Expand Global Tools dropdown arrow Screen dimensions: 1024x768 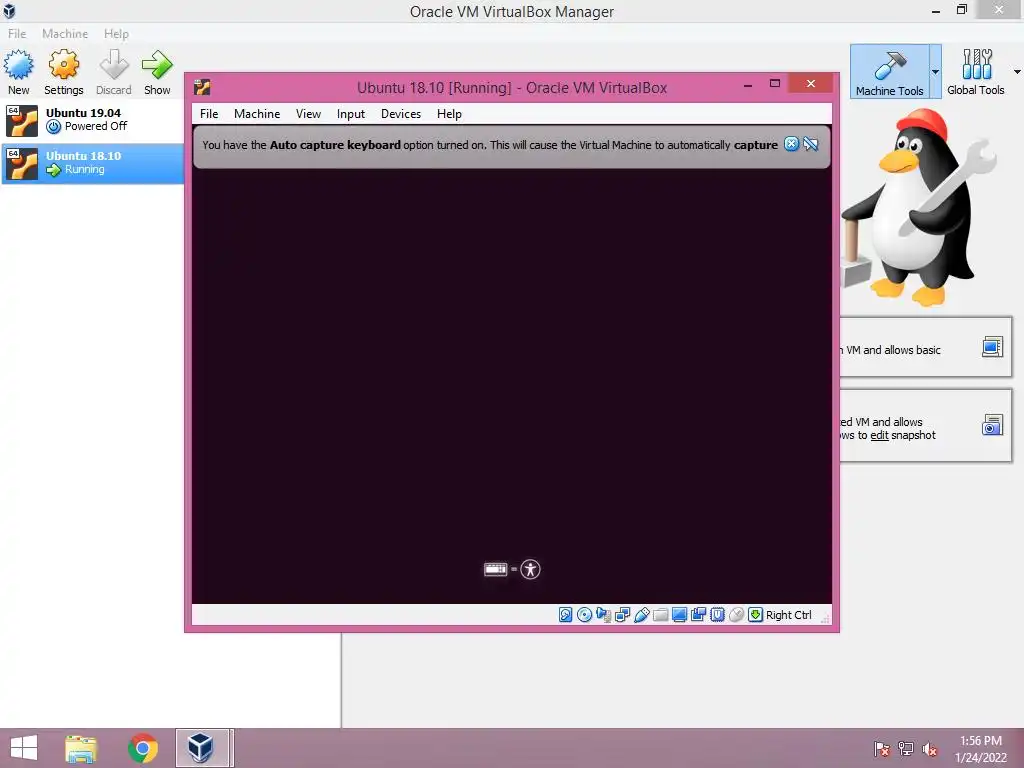point(1017,72)
